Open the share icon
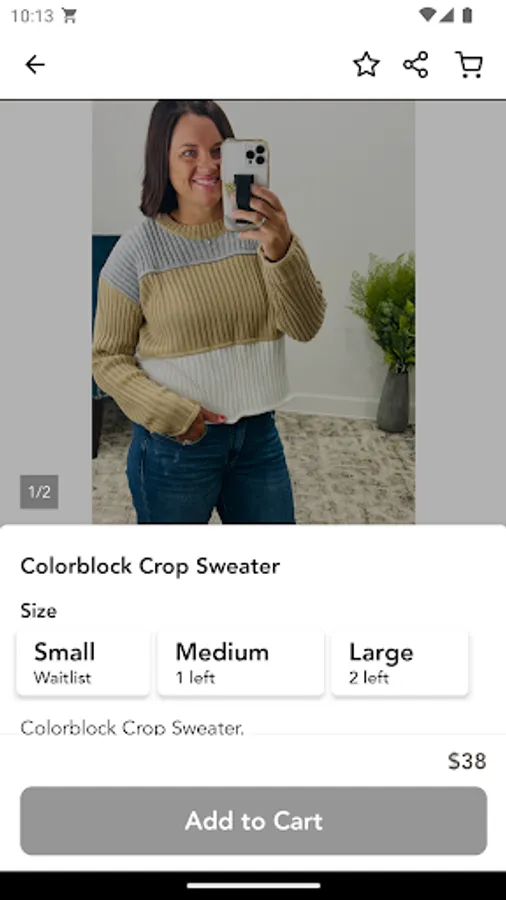The width and height of the screenshot is (506, 900). [x=416, y=64]
